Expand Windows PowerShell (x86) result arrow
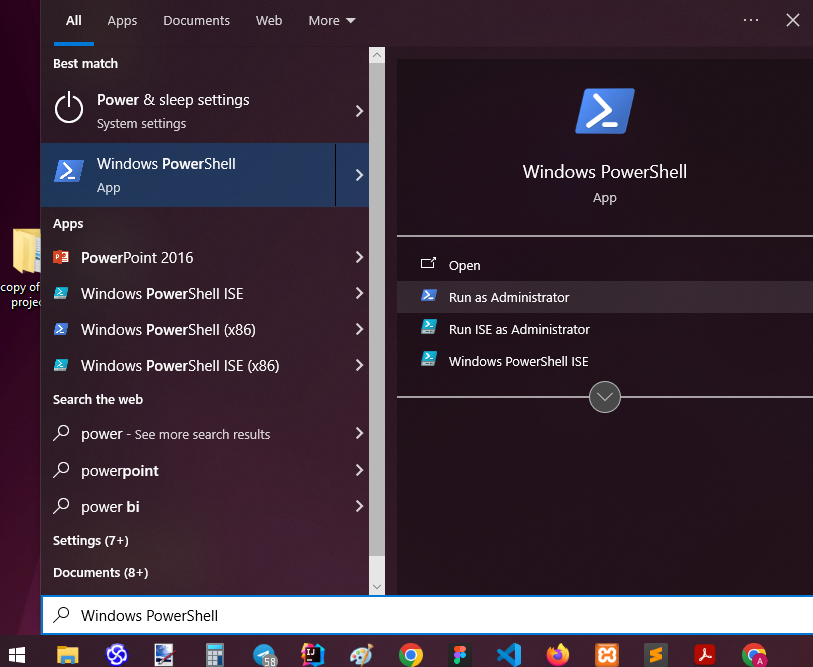Viewport: 813px width, 667px height. point(359,329)
